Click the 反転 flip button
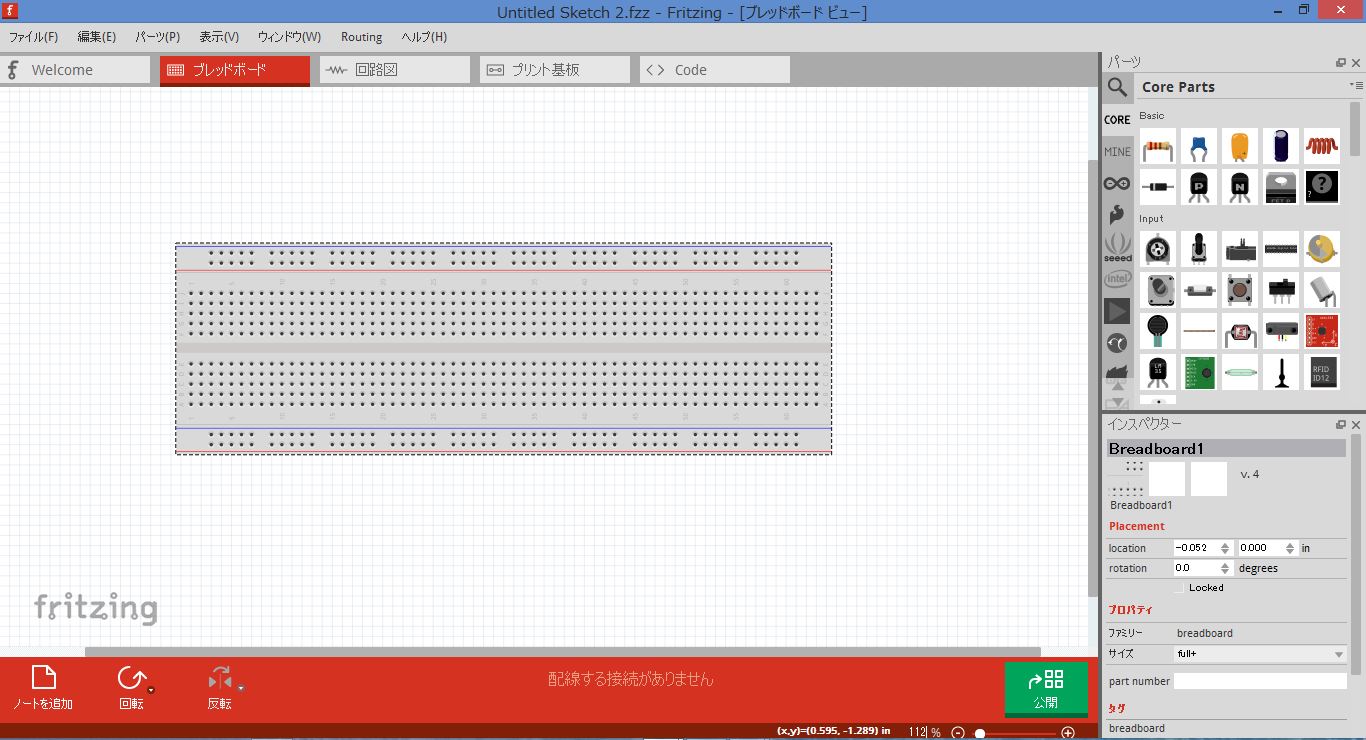This screenshot has height=740, width=1366. pos(220,687)
